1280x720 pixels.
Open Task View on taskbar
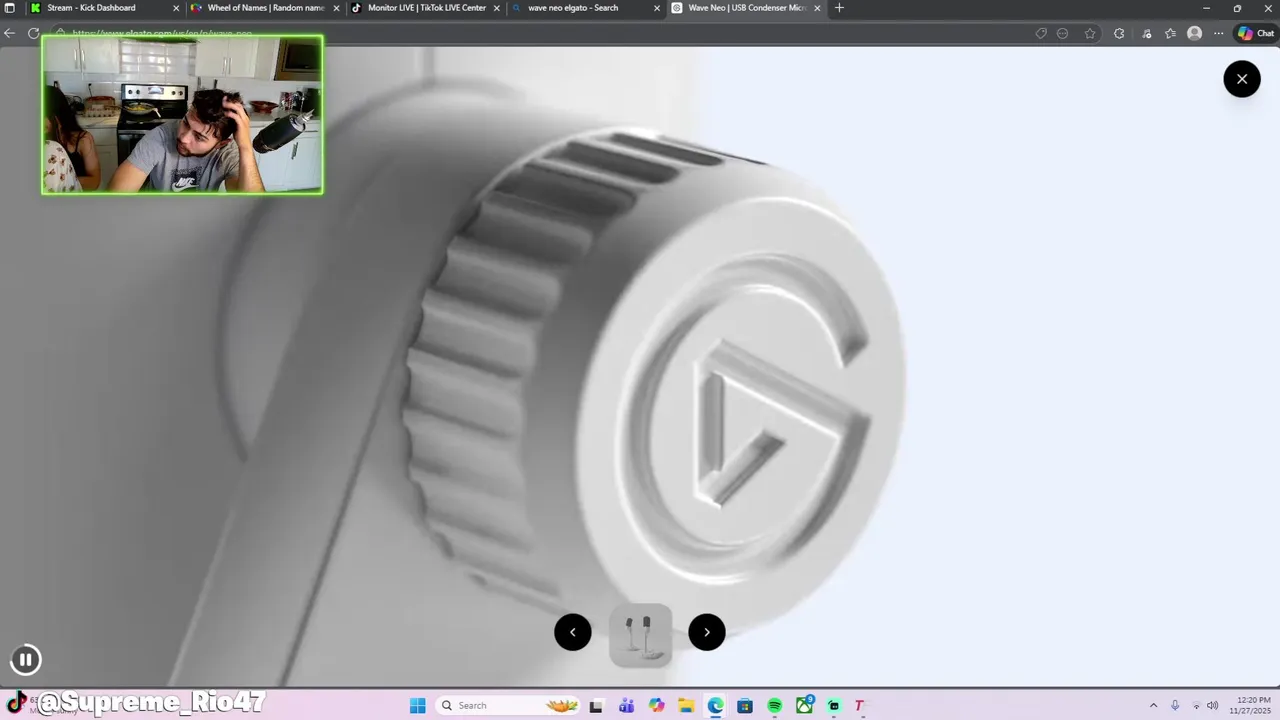point(596,706)
